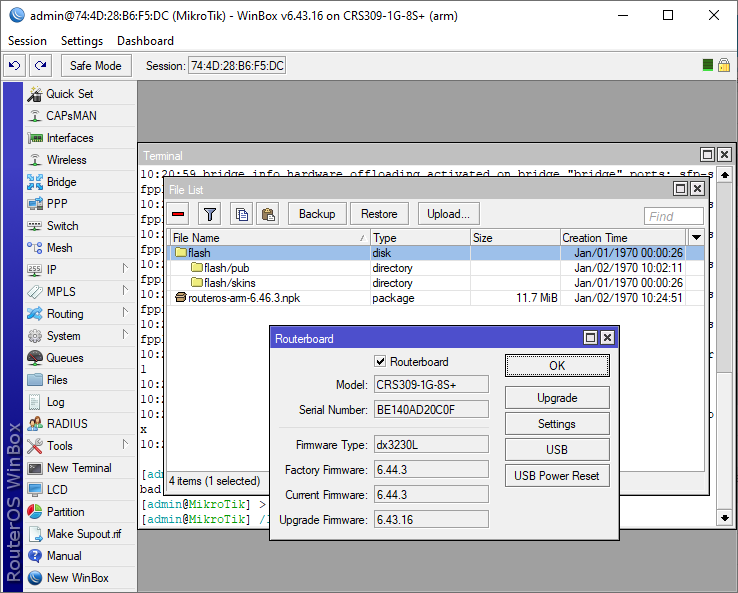Click OK in Routerboard dialog
The height and width of the screenshot is (593, 738).
point(557,366)
